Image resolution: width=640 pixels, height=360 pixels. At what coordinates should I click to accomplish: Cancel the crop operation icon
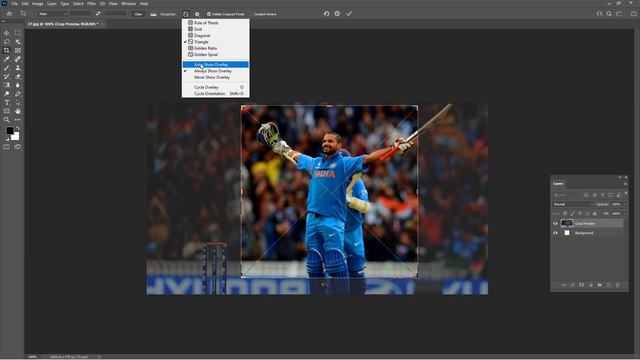click(337, 13)
